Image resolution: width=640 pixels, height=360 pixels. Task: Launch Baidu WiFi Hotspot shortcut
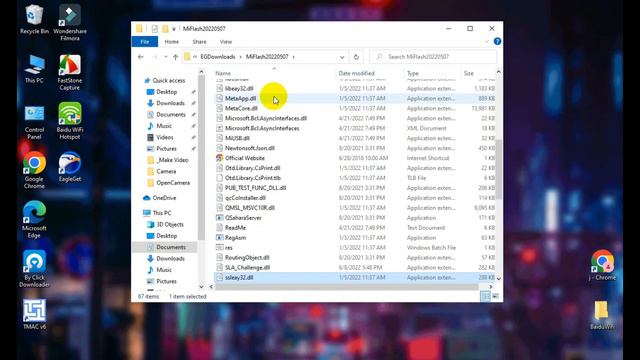[x=70, y=121]
